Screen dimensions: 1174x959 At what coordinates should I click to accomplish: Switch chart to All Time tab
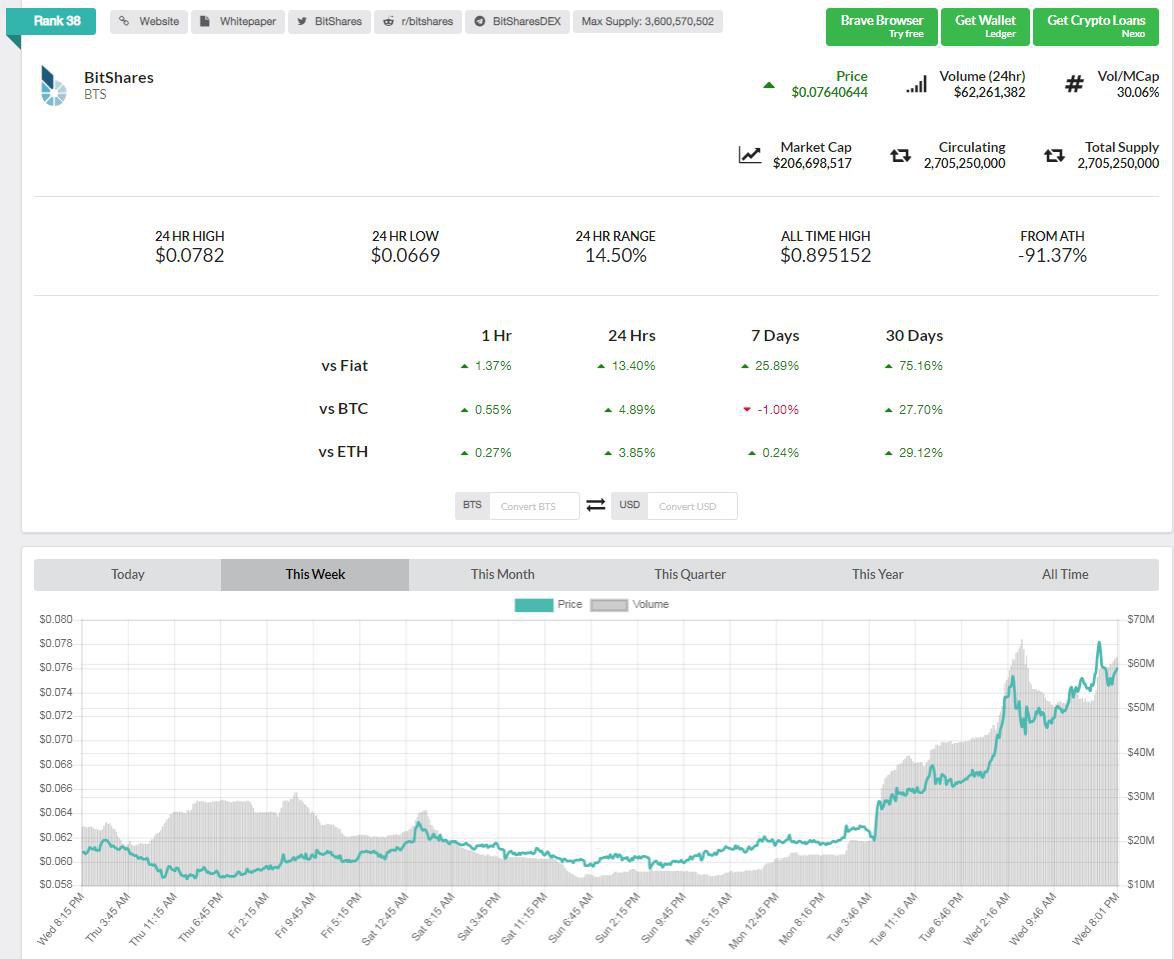(x=1065, y=574)
